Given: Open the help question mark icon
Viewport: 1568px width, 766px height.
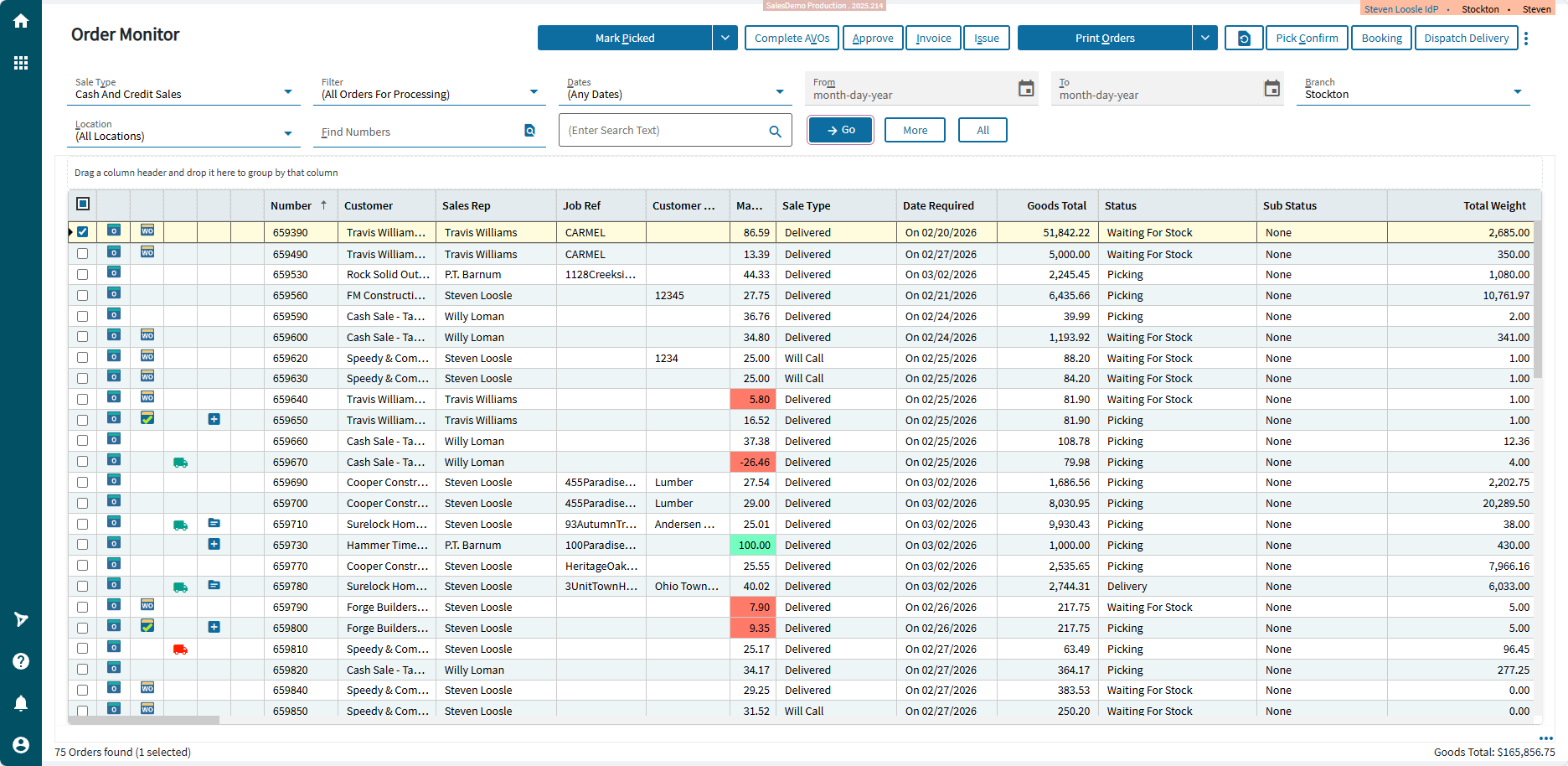Looking at the screenshot, I should [x=21, y=661].
